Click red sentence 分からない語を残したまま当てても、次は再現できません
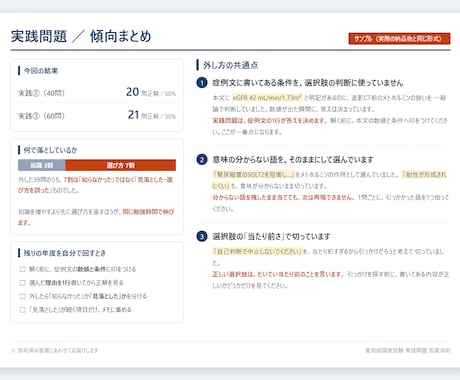Image resolution: width=460 pixels, height=380 pixels. pos(283,197)
